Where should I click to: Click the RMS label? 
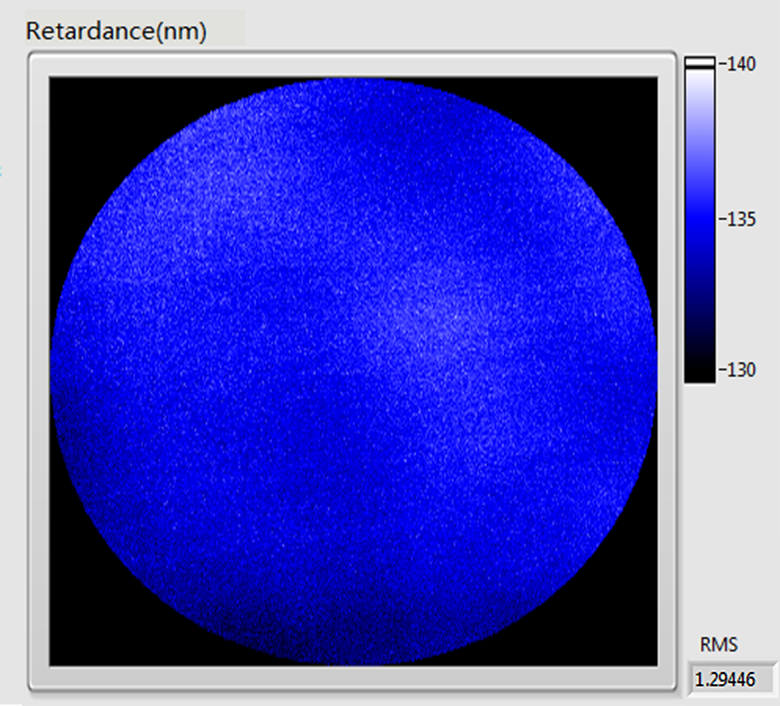(x=718, y=644)
